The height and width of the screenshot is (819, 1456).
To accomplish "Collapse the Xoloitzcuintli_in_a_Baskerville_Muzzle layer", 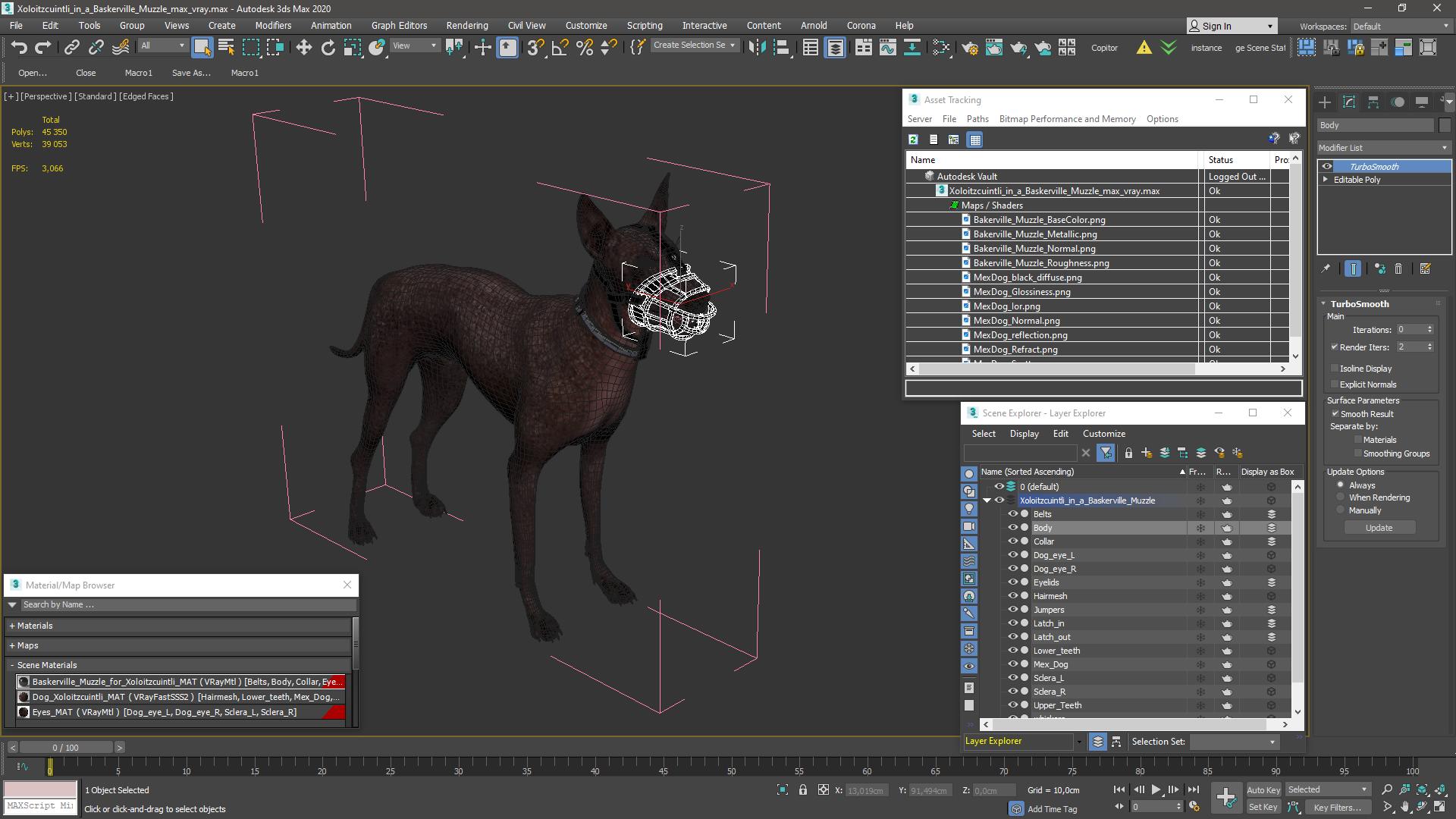I will click(987, 500).
